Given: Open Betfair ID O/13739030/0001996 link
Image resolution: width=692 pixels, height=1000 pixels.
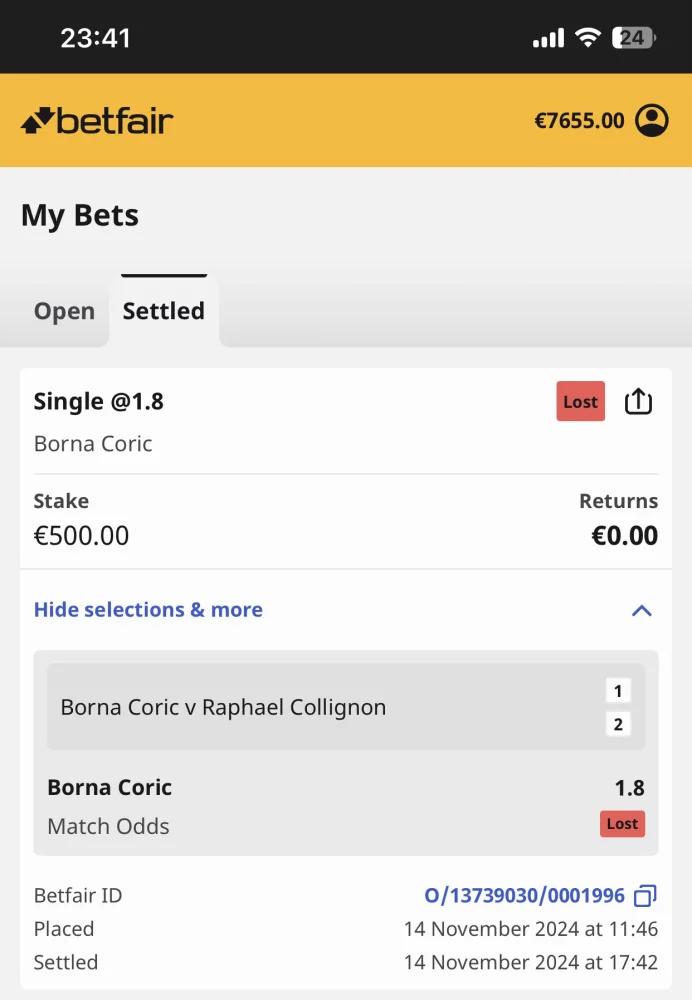Looking at the screenshot, I should [x=524, y=896].
